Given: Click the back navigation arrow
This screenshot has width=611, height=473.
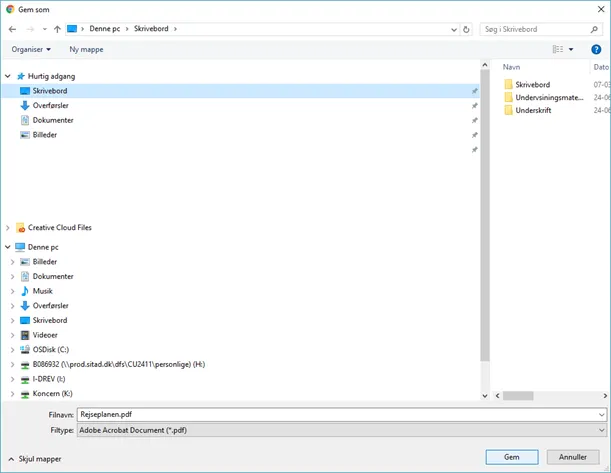Looking at the screenshot, I should (12, 29).
